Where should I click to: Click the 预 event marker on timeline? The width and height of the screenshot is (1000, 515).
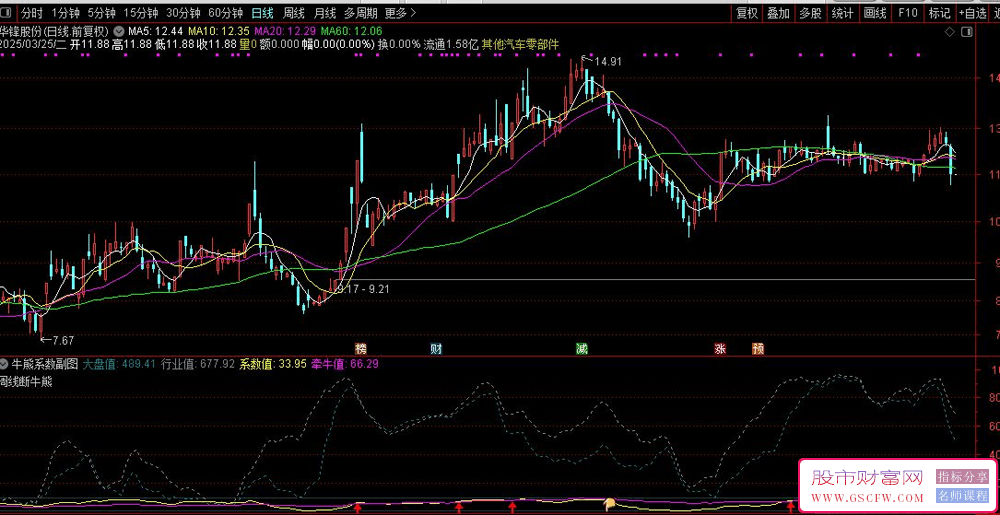coord(758,349)
